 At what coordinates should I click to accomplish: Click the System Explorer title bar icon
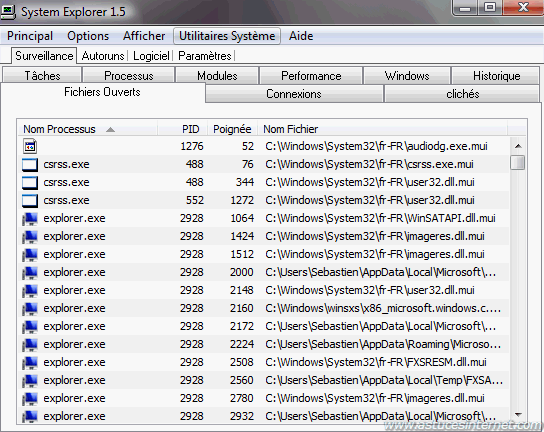8,12
